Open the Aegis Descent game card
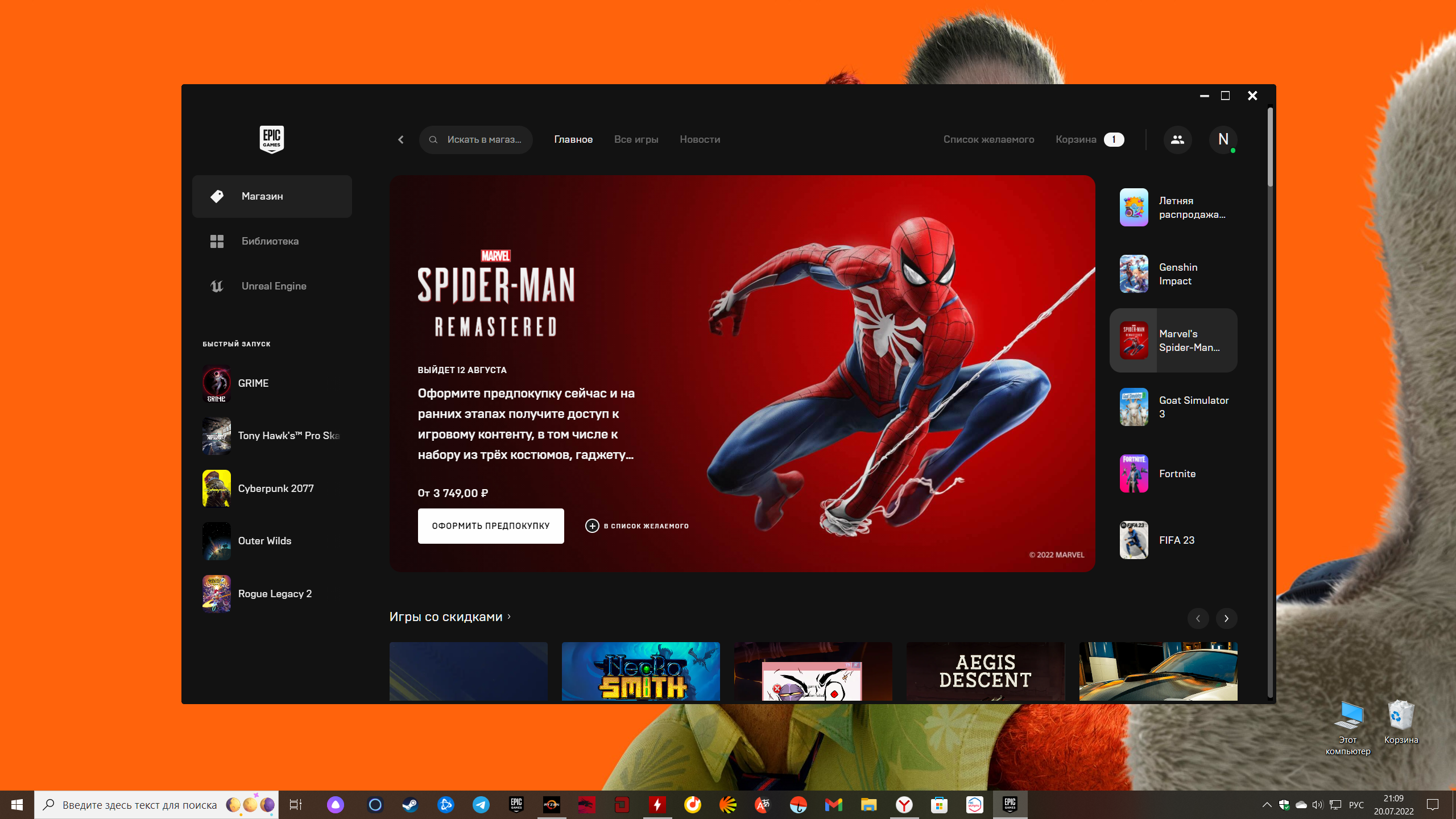 coord(986,672)
